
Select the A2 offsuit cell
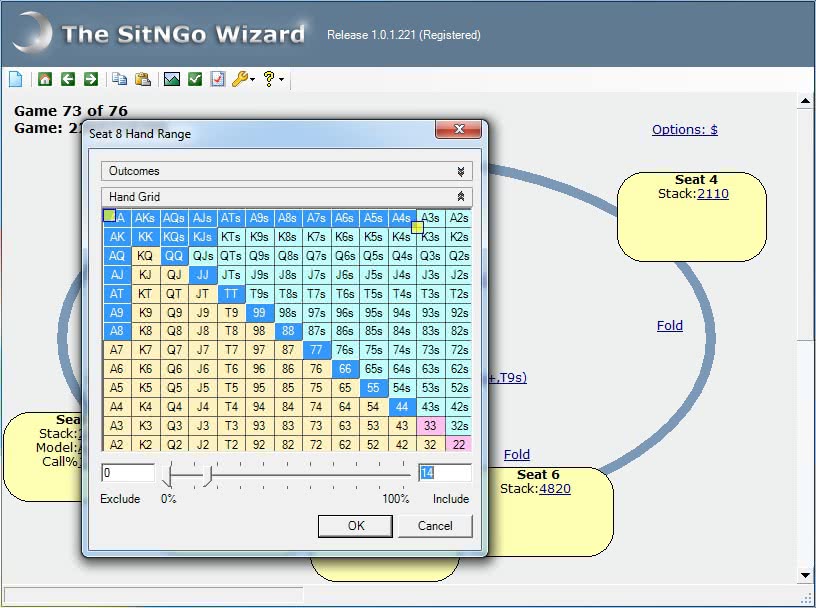click(x=117, y=445)
